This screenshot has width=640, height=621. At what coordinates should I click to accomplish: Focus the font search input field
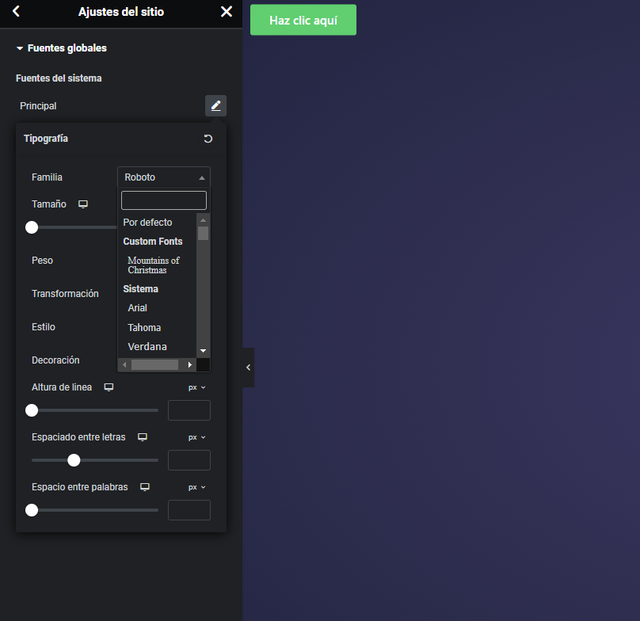click(x=164, y=200)
